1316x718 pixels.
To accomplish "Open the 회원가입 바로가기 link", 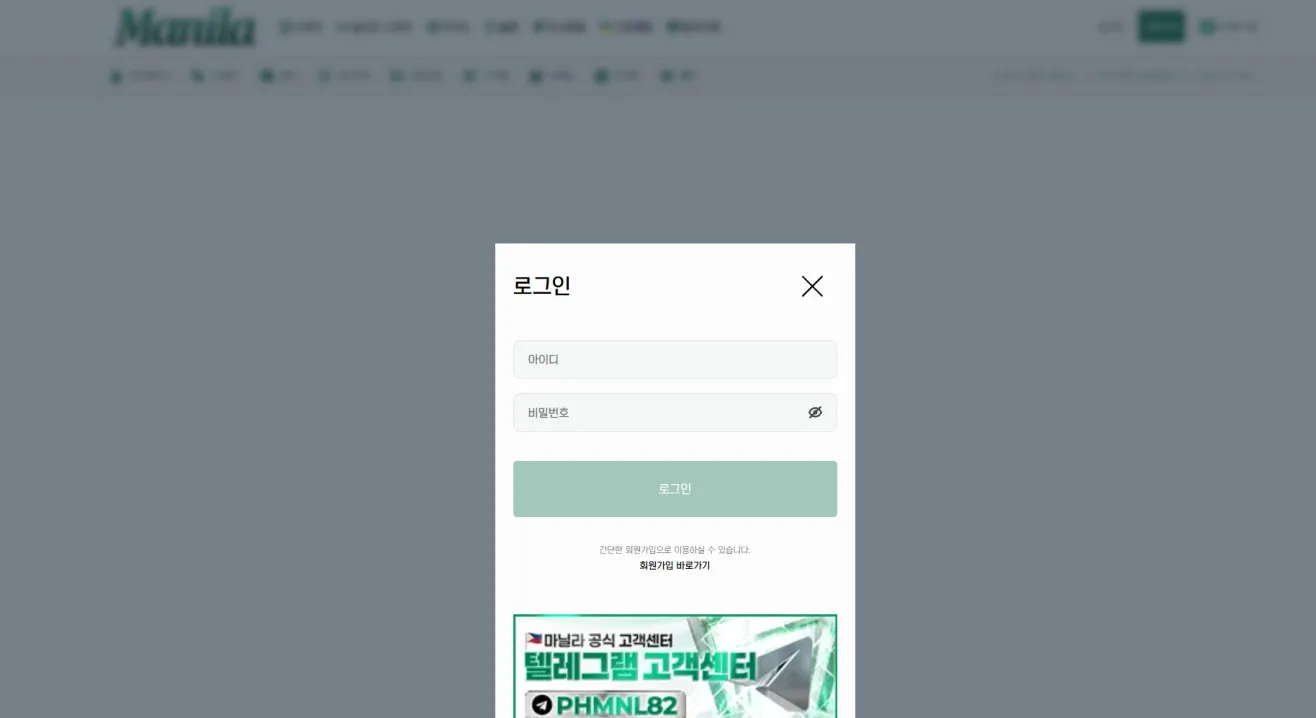I will point(675,566).
